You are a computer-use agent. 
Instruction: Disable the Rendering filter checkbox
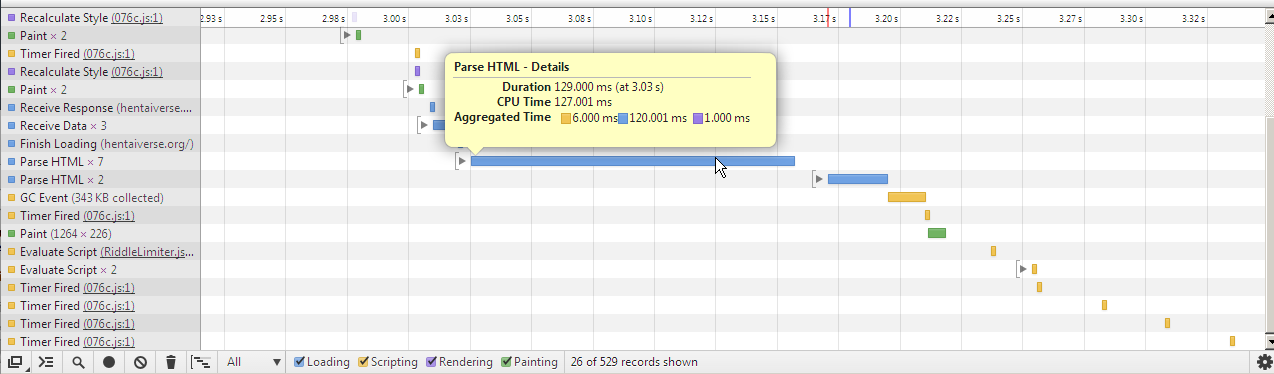coord(432,362)
